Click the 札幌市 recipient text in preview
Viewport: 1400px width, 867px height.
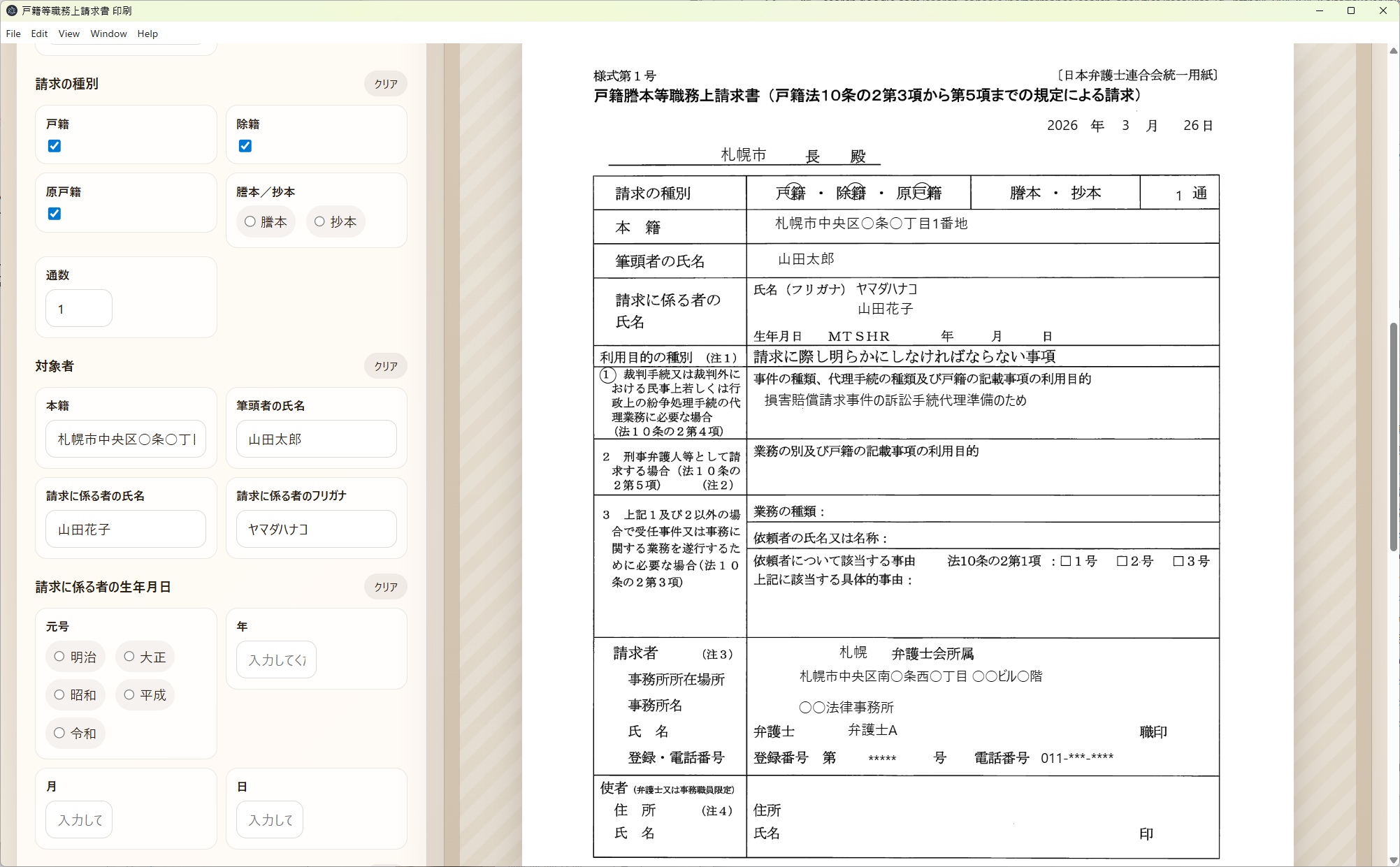coord(744,155)
